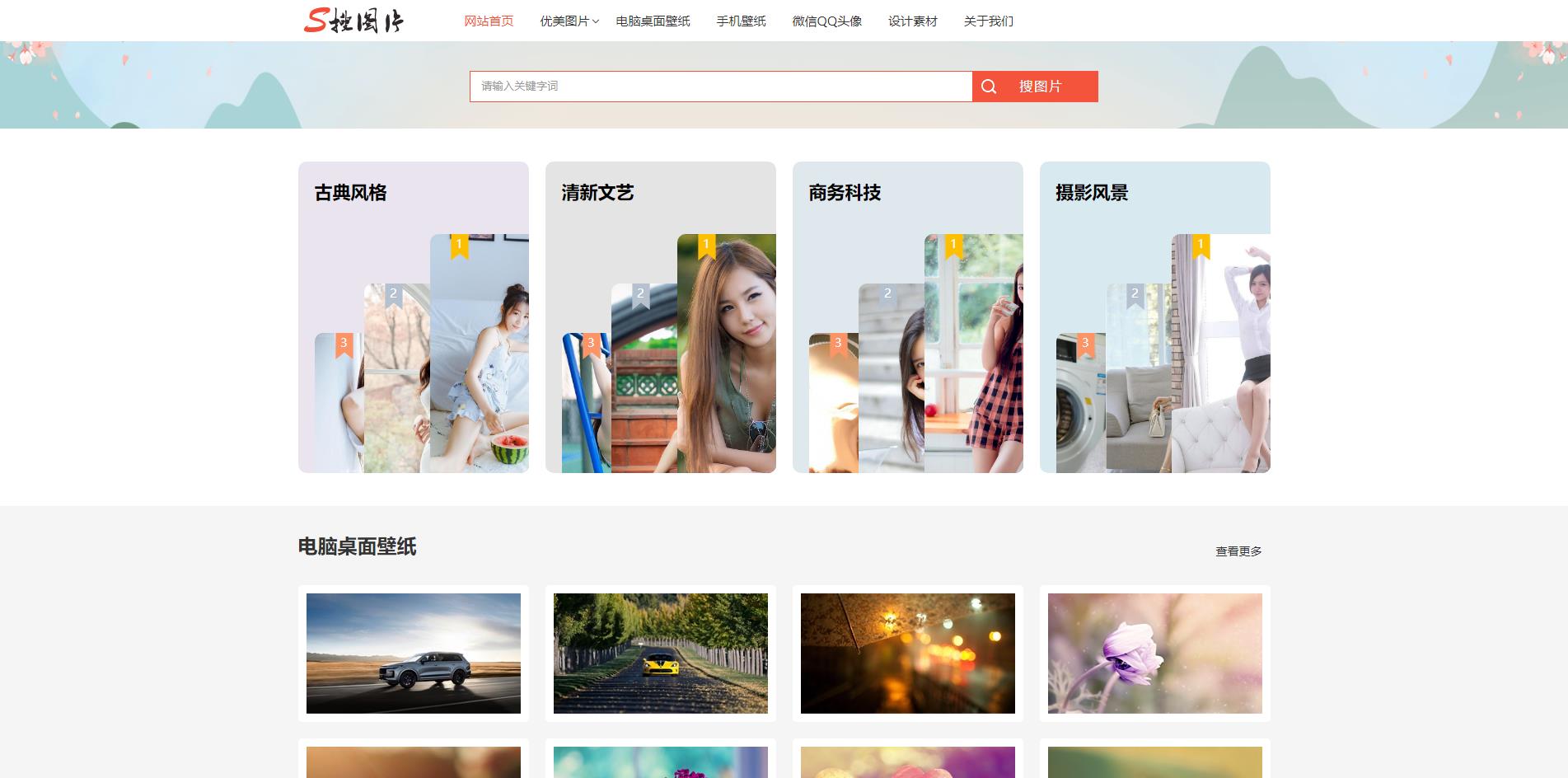Screen dimensions: 1568x778
Task: Open 手机壁纸 navigation item
Action: pos(741,21)
